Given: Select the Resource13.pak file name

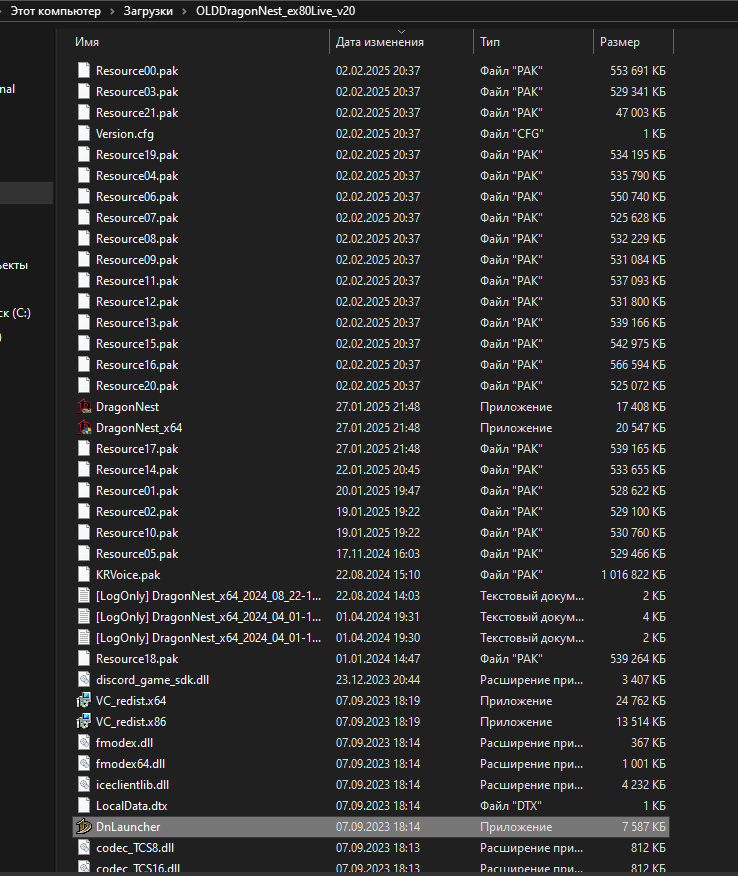Looking at the screenshot, I should (137, 323).
